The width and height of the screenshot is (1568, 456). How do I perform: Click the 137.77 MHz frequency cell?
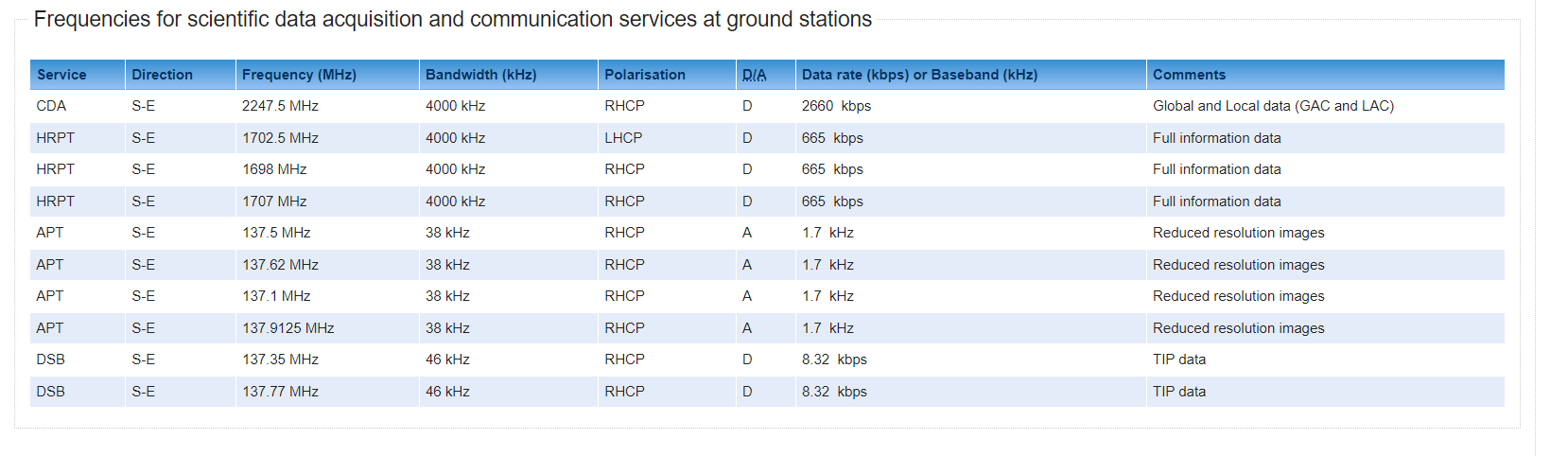pyautogui.click(x=280, y=392)
